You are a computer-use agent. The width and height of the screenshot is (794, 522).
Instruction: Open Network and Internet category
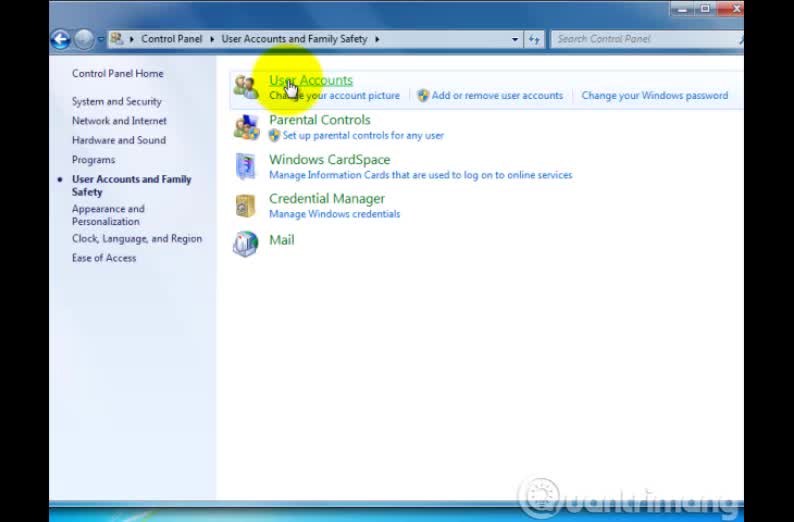point(119,121)
